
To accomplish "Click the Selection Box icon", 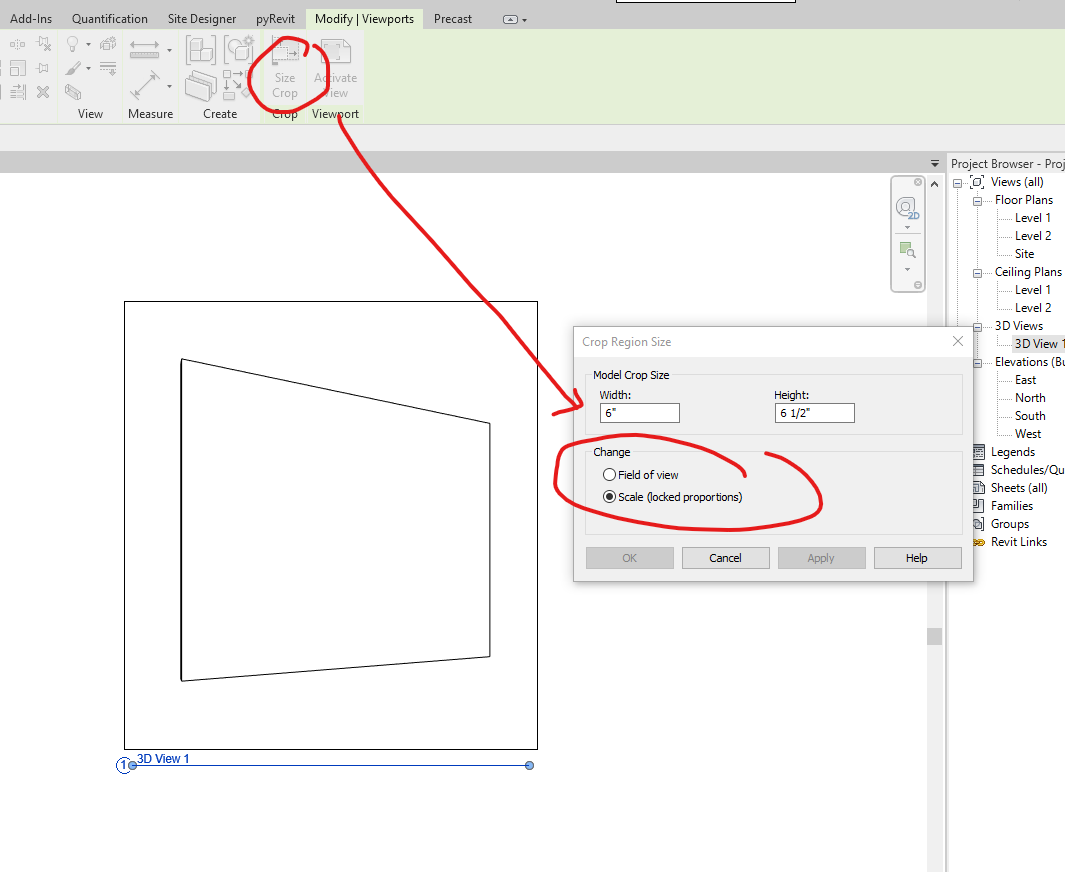I will click(73, 91).
